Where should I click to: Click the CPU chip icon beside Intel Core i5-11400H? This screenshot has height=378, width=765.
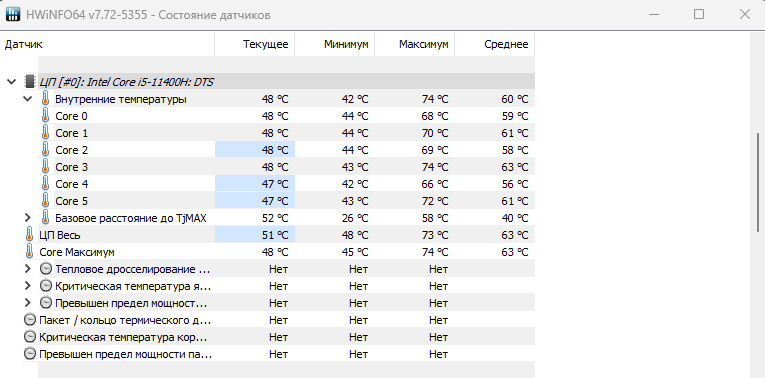click(30, 82)
